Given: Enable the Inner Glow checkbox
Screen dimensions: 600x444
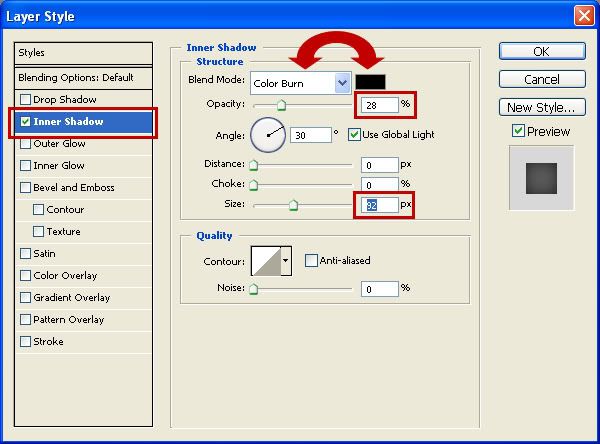Looking at the screenshot, I should pos(25,166).
